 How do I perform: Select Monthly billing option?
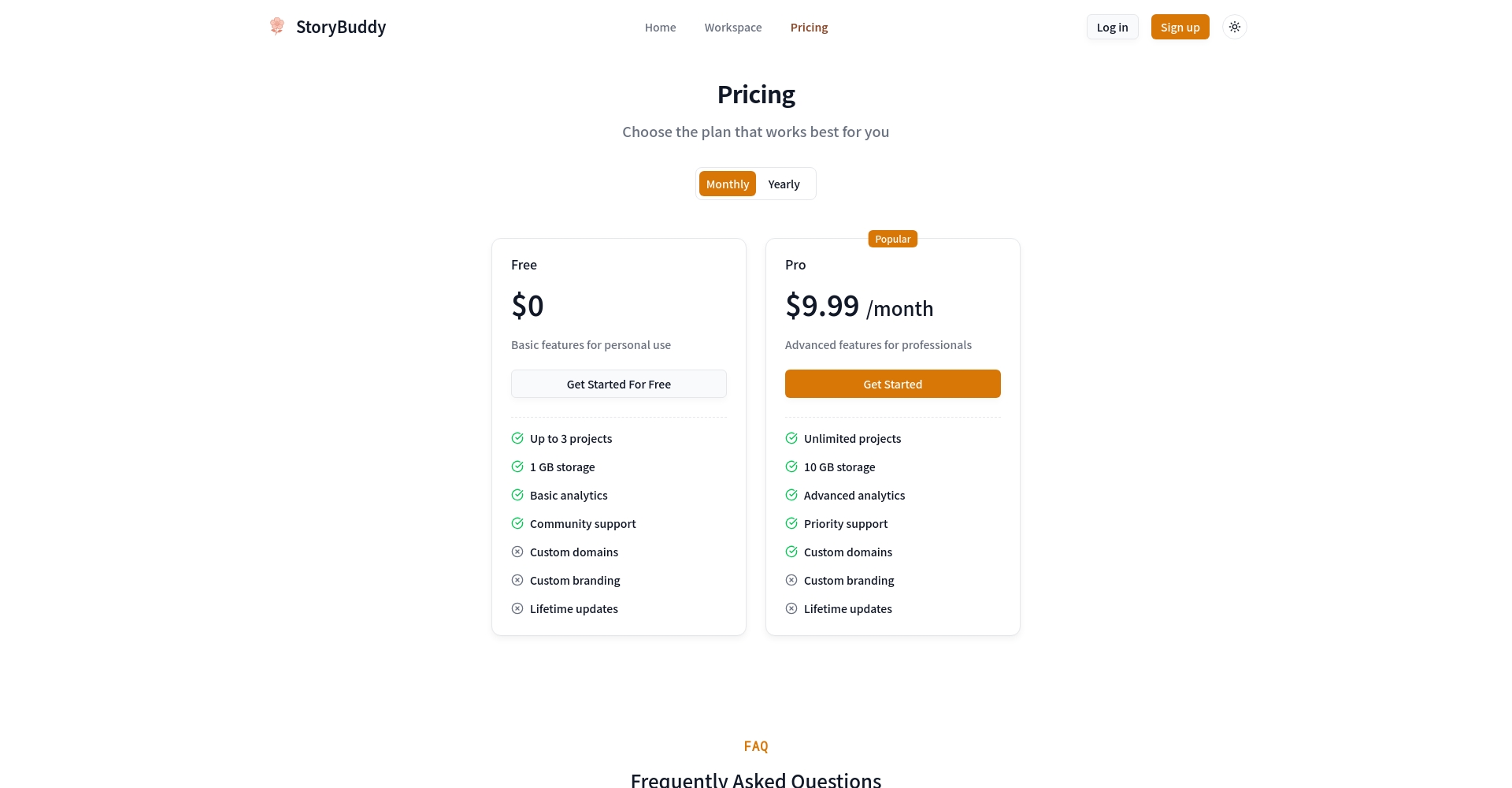[x=727, y=184]
